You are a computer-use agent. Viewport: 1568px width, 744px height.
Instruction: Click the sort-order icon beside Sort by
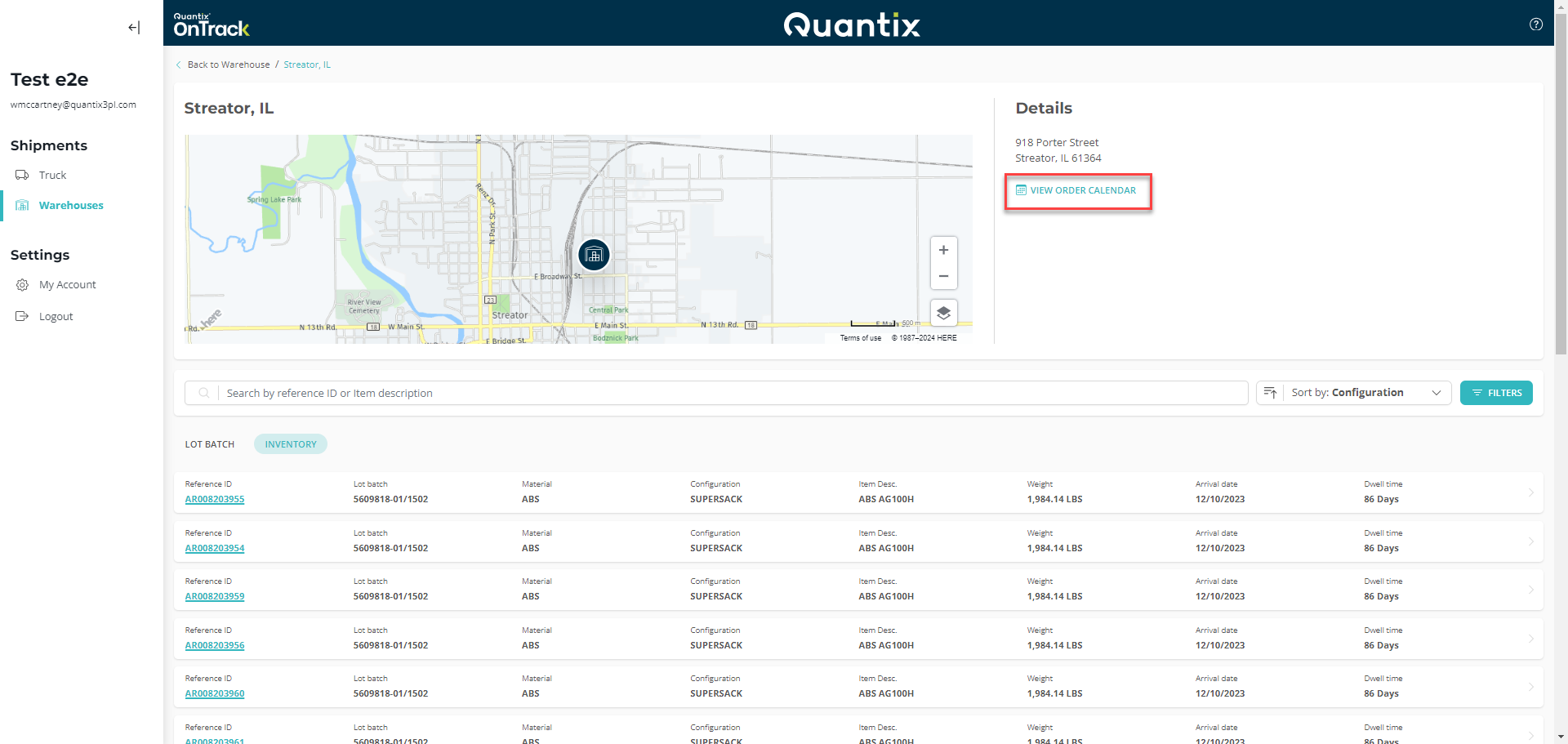pos(1269,393)
